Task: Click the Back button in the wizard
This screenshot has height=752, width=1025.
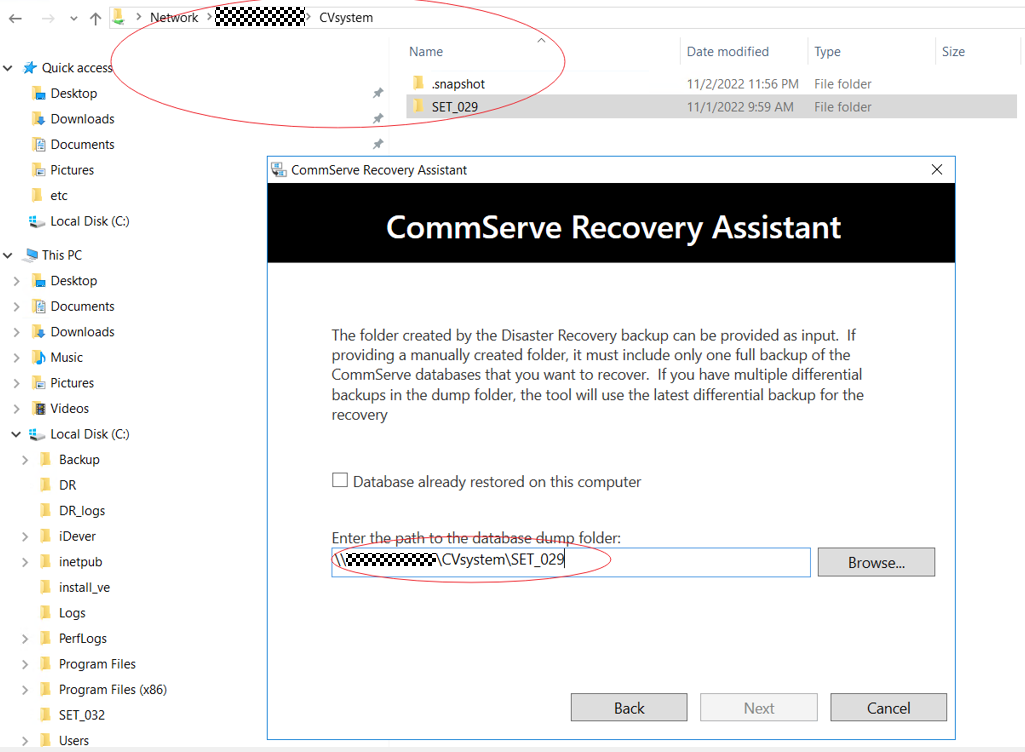Action: click(628, 708)
